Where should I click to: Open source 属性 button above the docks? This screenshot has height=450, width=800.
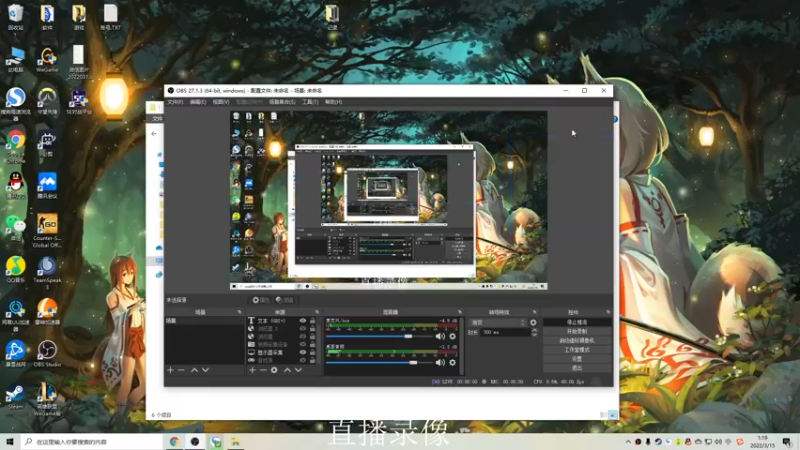(261, 300)
